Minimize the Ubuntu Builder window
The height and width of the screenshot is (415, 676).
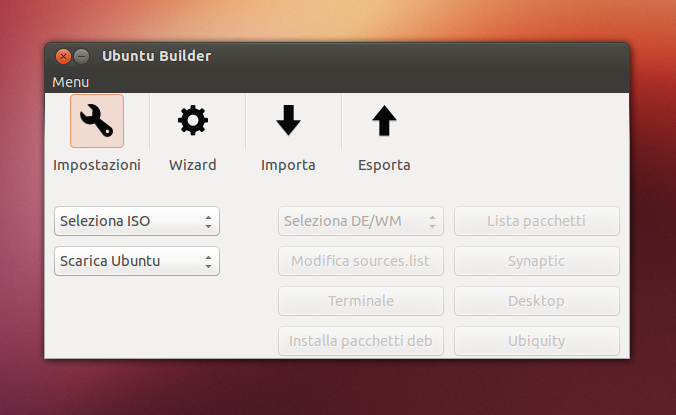pos(81,56)
